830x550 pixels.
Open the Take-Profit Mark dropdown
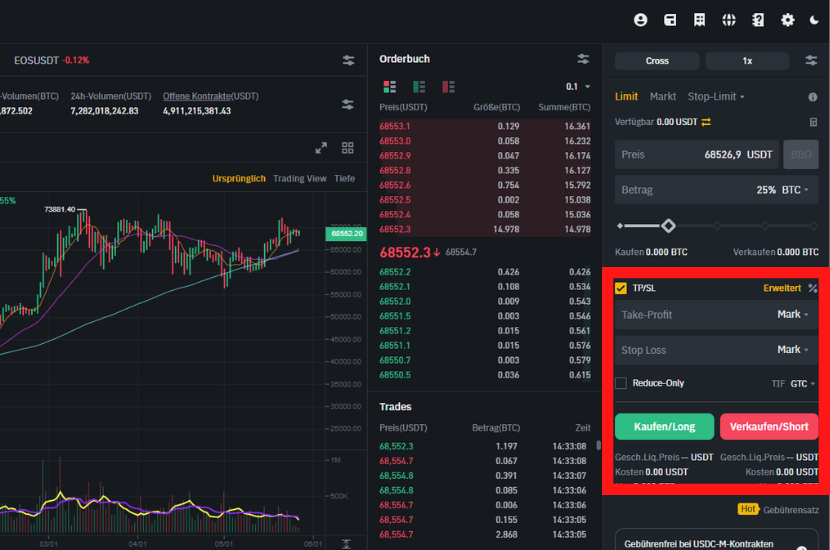tap(792, 315)
